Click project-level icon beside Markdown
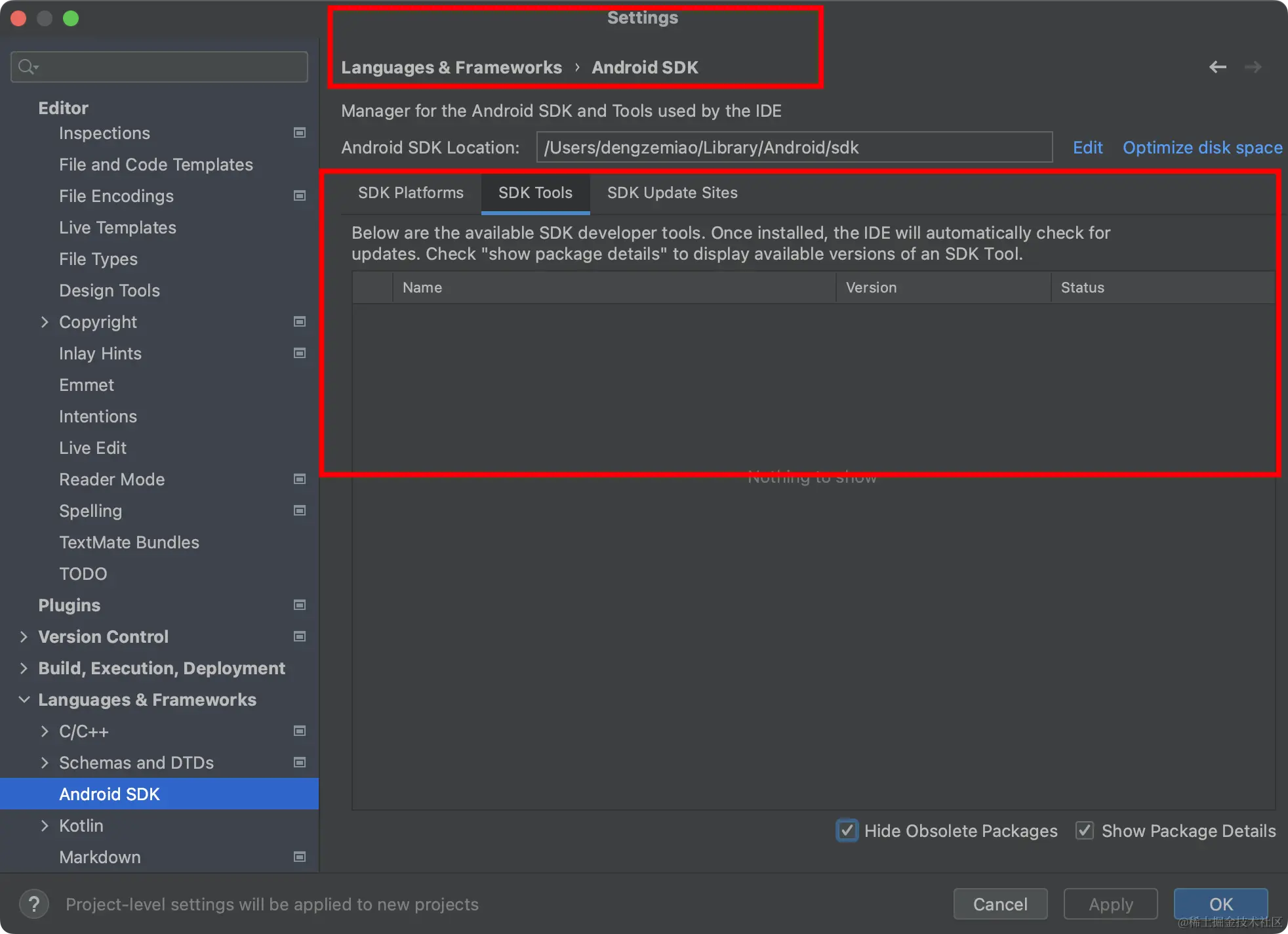Image resolution: width=1288 pixels, height=934 pixels. point(300,857)
